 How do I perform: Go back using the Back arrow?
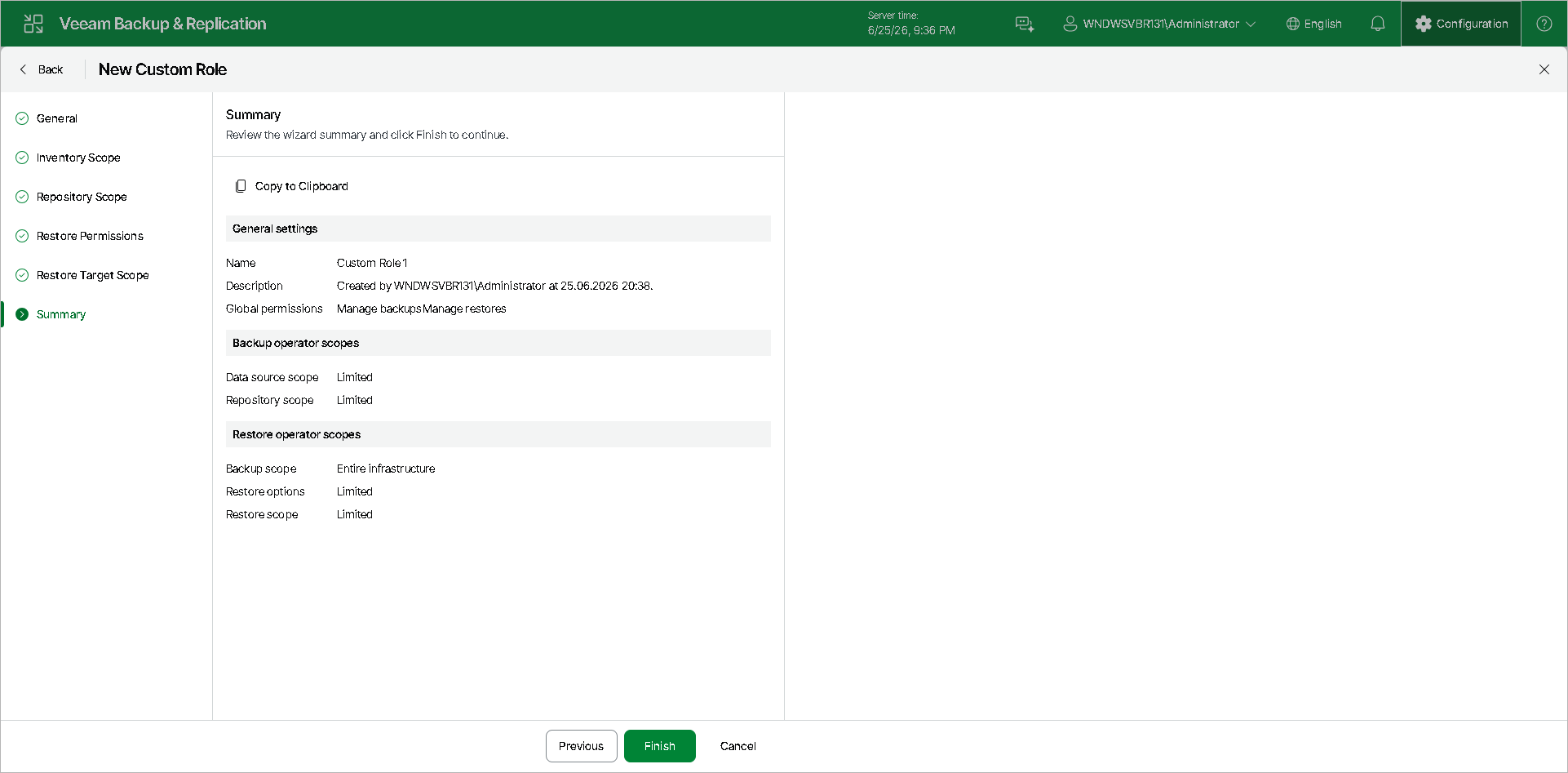[x=41, y=69]
